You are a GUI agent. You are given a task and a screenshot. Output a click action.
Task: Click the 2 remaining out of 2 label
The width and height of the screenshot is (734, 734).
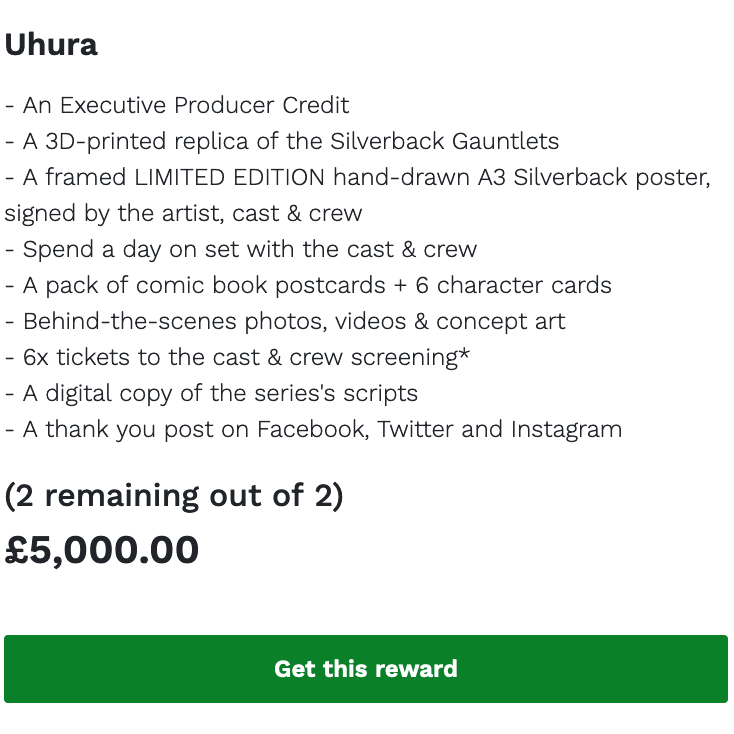click(x=174, y=495)
